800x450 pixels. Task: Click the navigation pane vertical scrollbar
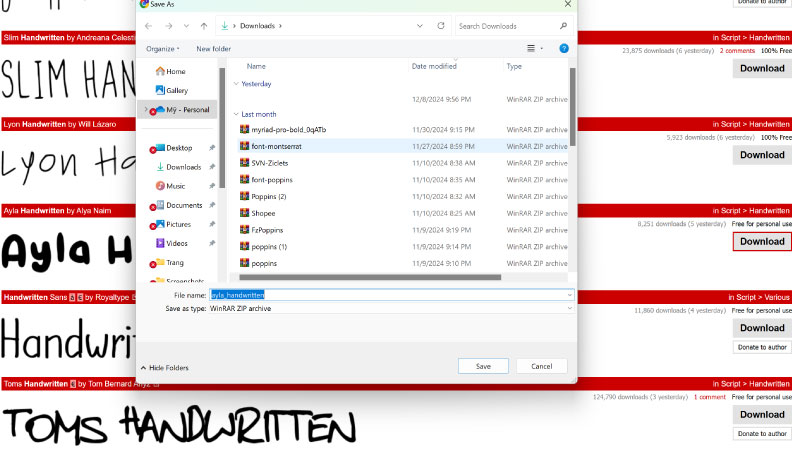pyautogui.click(x=222, y=128)
